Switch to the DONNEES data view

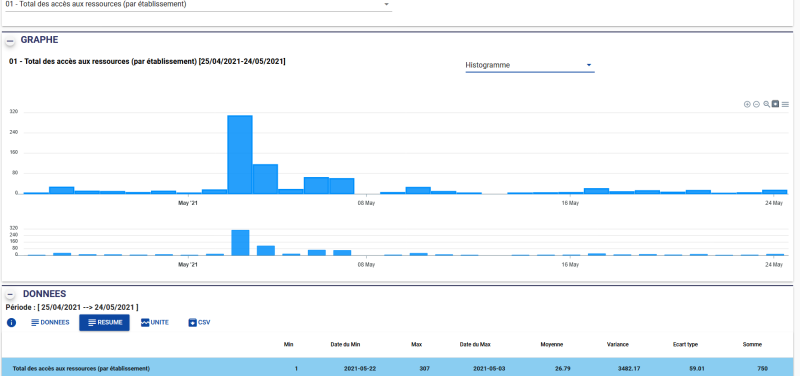pos(50,322)
